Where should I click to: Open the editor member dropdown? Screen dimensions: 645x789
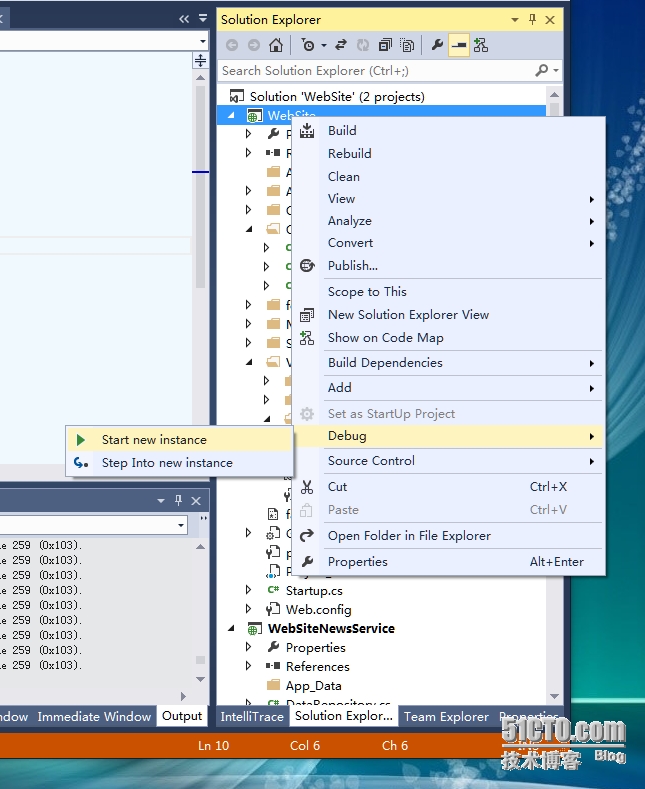coord(203,41)
